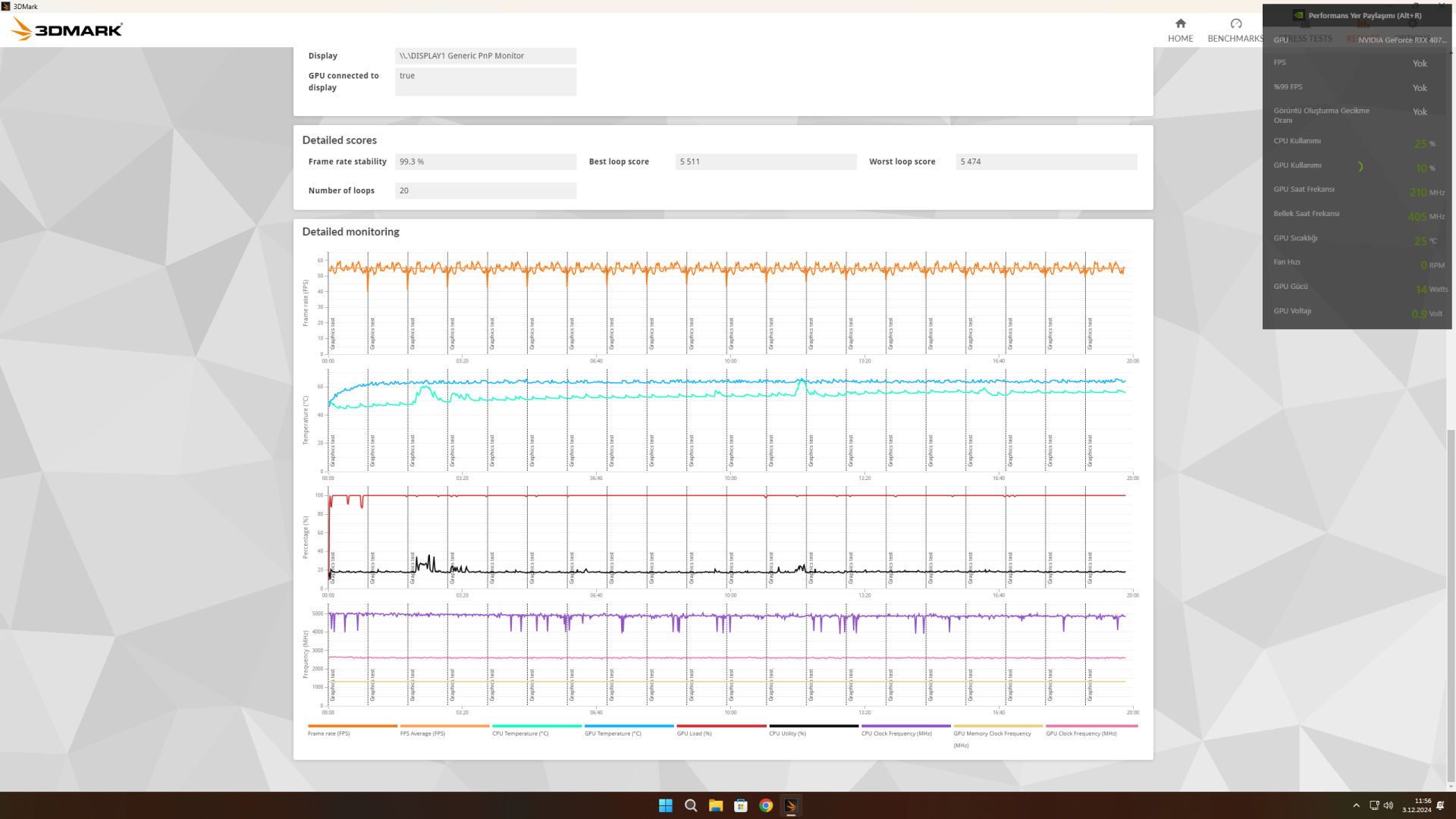This screenshot has width=1456, height=819.
Task: Click the CPU Clock Frequency purple legend bar
Action: pos(905,726)
